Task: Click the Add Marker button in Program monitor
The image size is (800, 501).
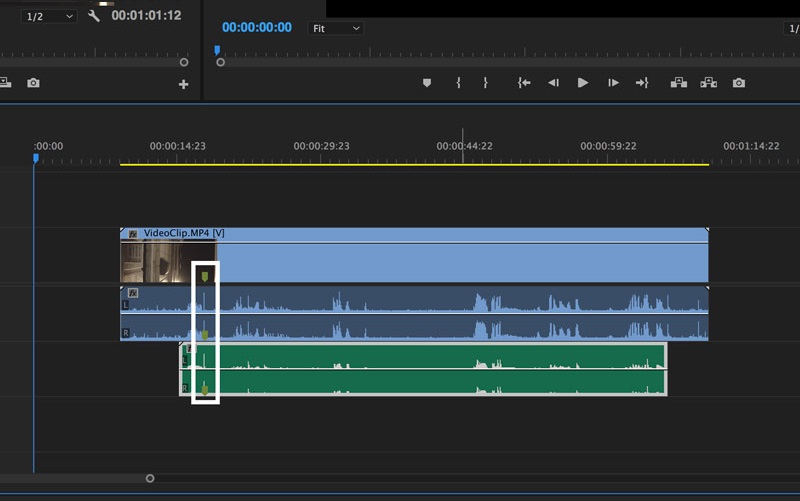Action: [427, 83]
